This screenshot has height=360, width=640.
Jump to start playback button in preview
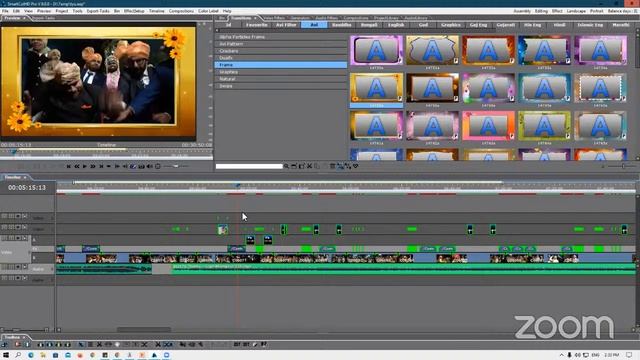pos(69,167)
